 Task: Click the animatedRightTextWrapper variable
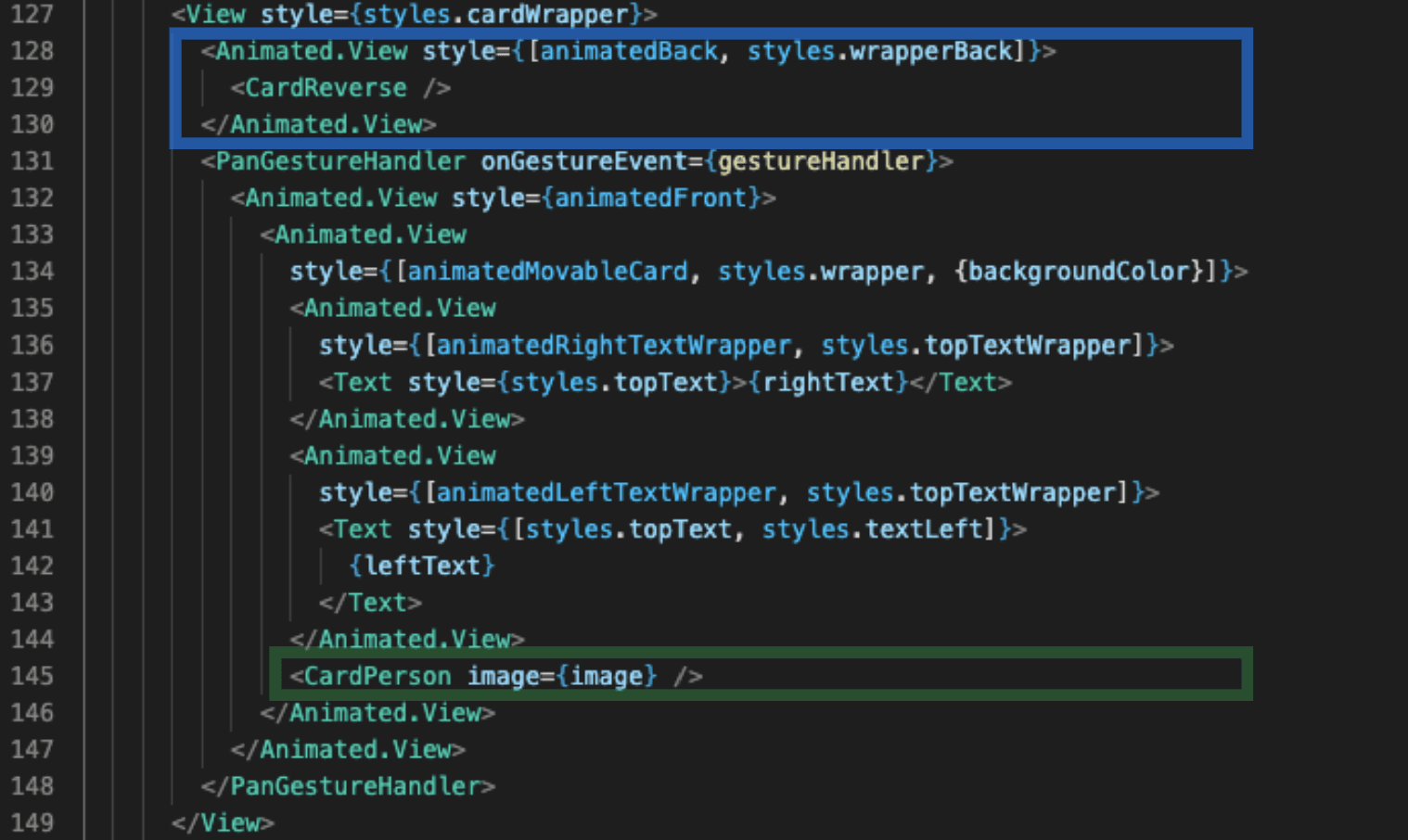click(613, 346)
